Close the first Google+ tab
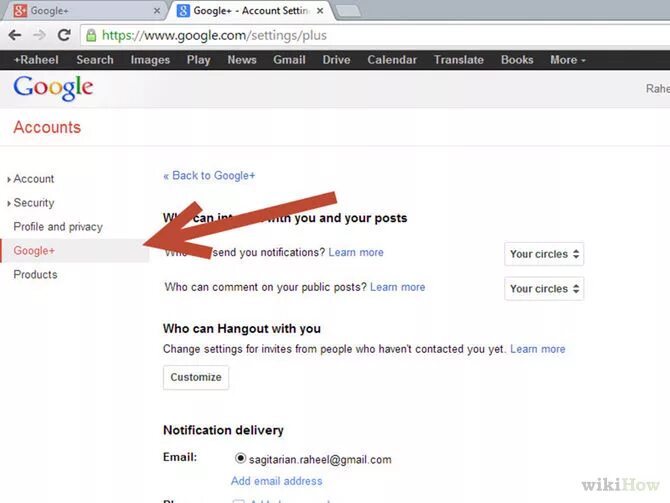 click(x=157, y=11)
